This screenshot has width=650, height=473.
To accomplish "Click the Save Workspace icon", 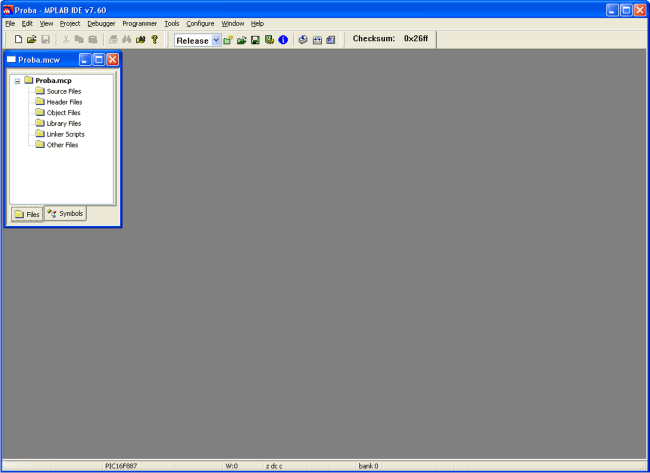I will (x=255, y=40).
